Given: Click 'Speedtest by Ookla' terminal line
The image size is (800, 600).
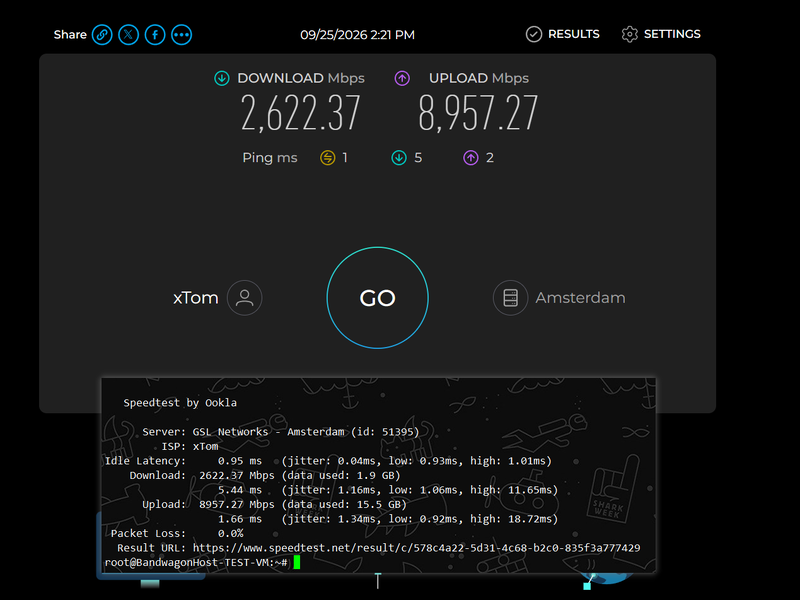Looking at the screenshot, I should (180, 403).
